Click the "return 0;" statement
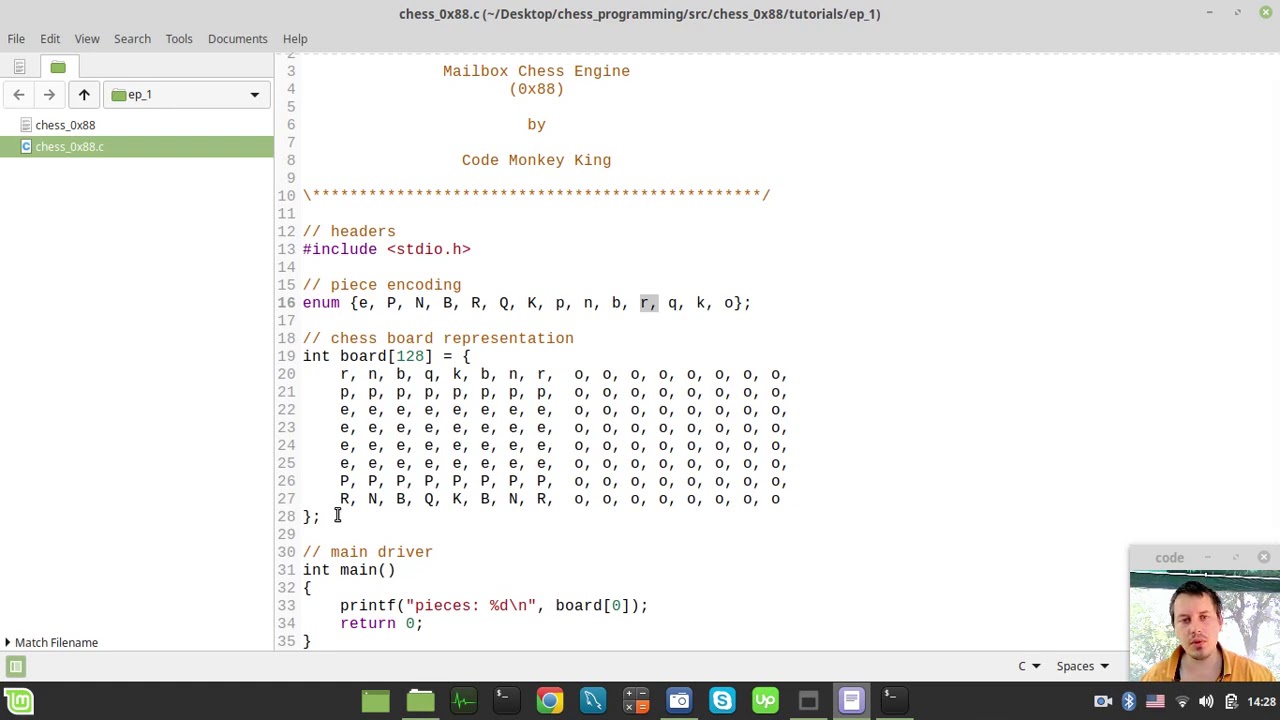The width and height of the screenshot is (1280, 720). click(382, 623)
